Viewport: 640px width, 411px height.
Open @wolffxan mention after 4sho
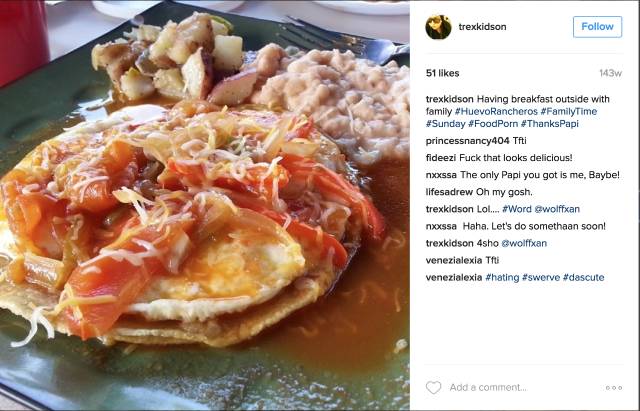click(x=524, y=243)
